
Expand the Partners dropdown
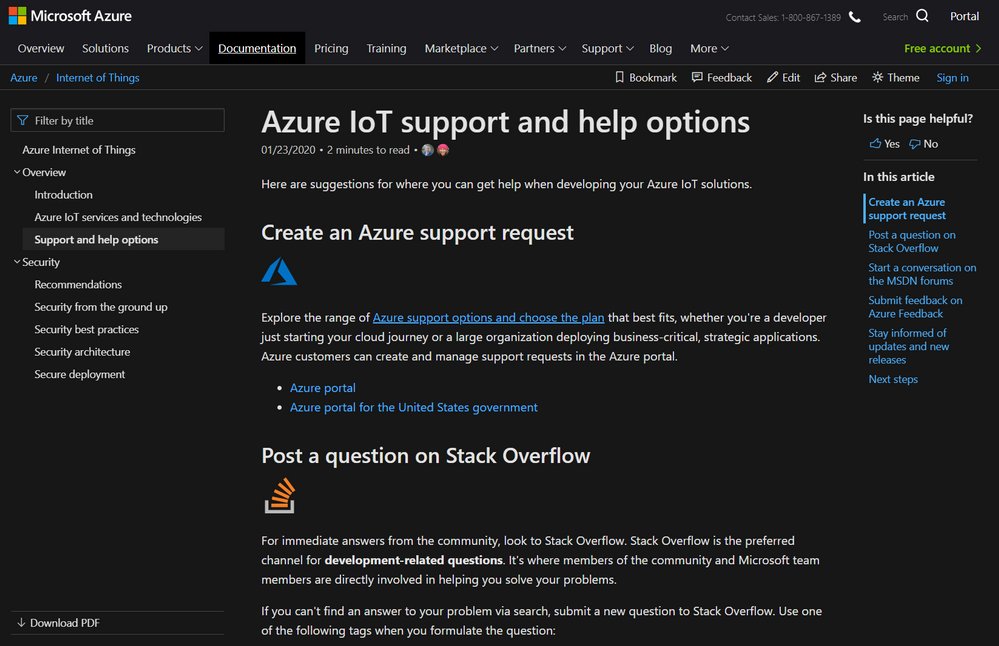[x=540, y=48]
